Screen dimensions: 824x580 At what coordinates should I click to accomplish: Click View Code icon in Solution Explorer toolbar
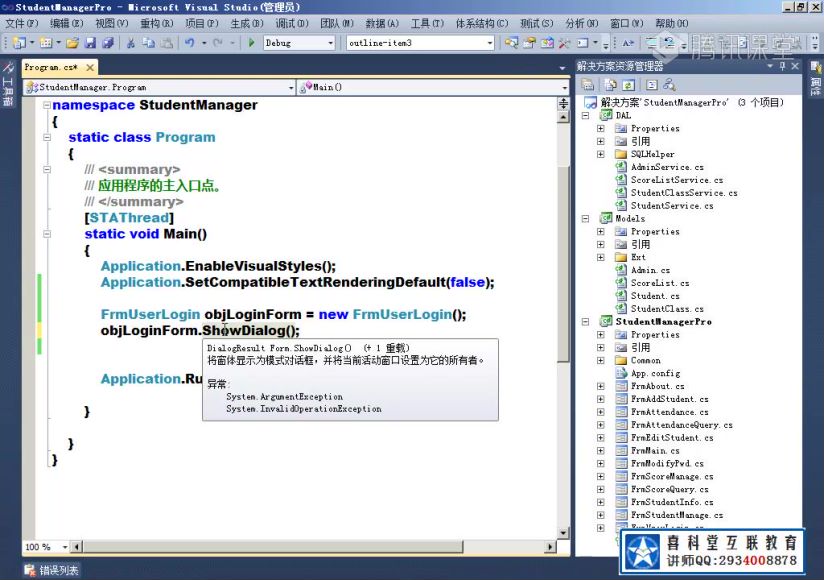tap(652, 85)
